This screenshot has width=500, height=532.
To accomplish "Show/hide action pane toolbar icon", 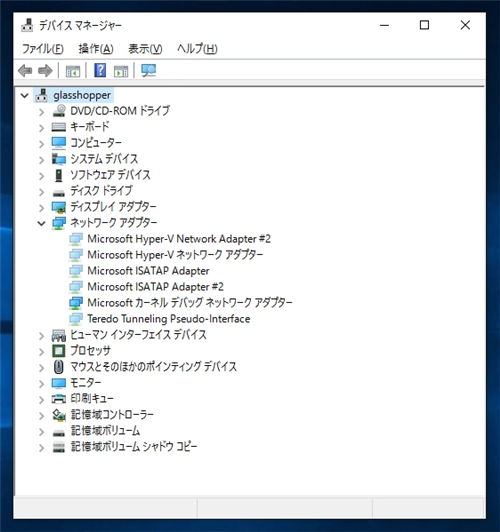I will click(x=121, y=71).
